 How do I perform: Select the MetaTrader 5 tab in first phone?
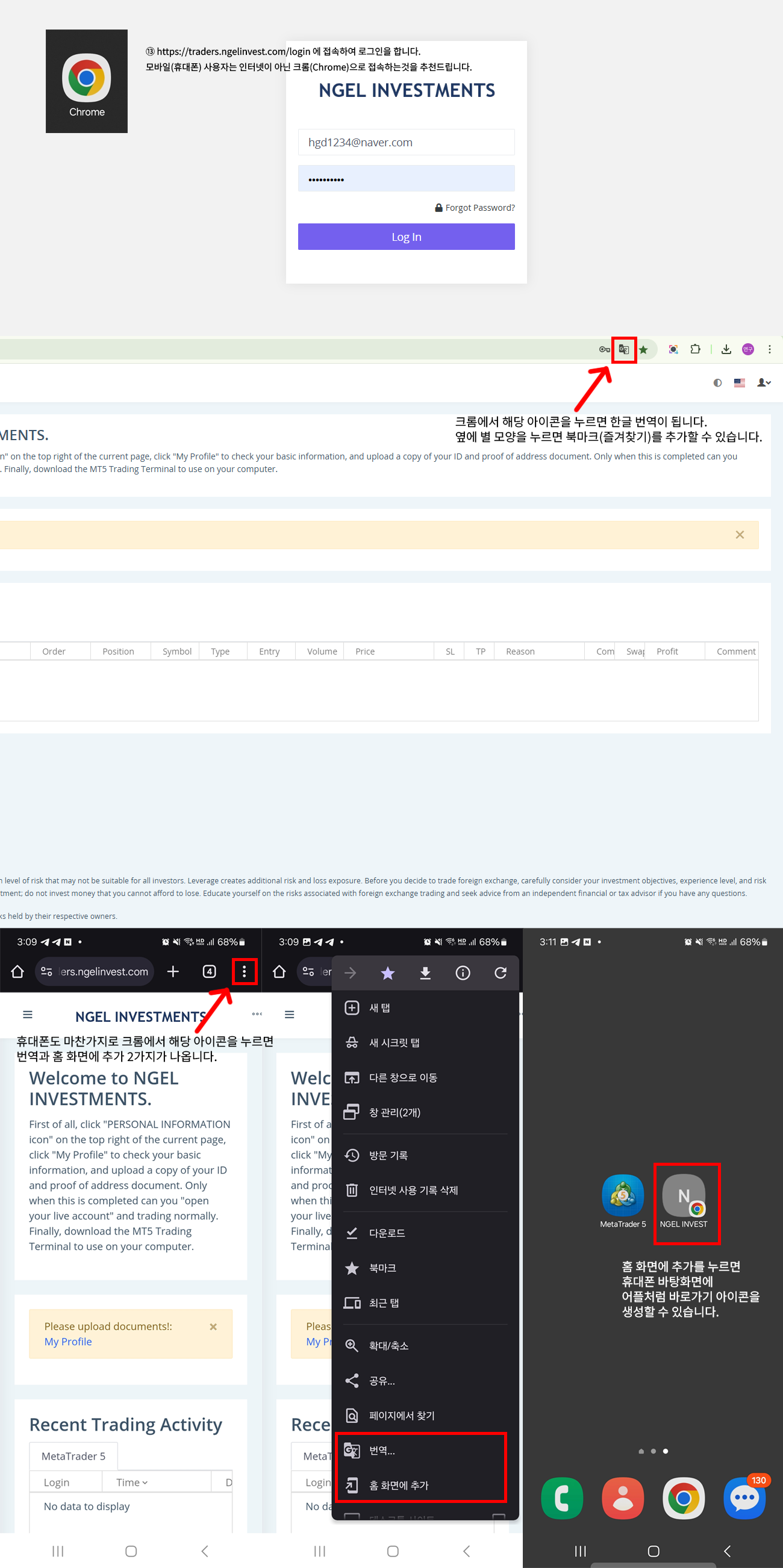tap(73, 1456)
